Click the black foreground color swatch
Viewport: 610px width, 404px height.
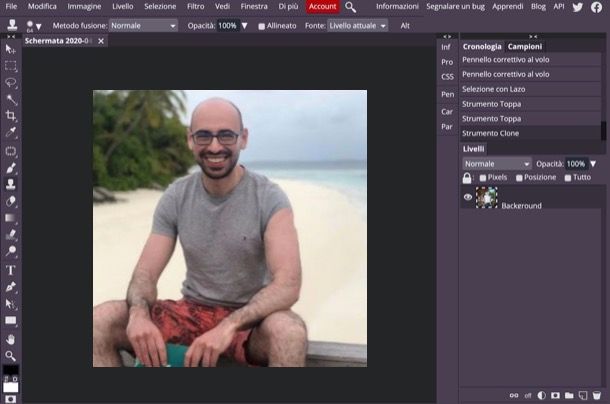click(11, 370)
